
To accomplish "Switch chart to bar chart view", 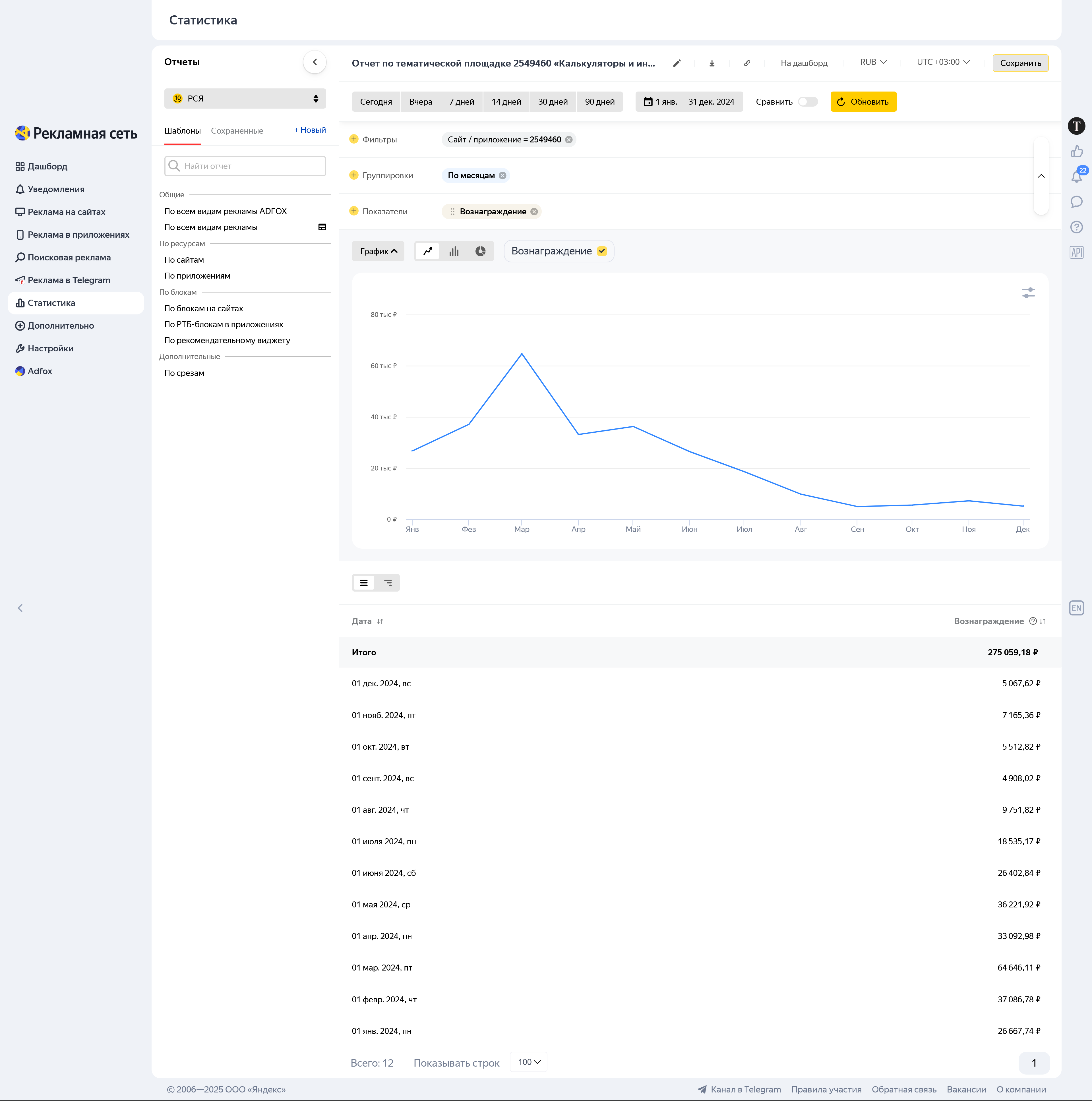I will coord(454,251).
